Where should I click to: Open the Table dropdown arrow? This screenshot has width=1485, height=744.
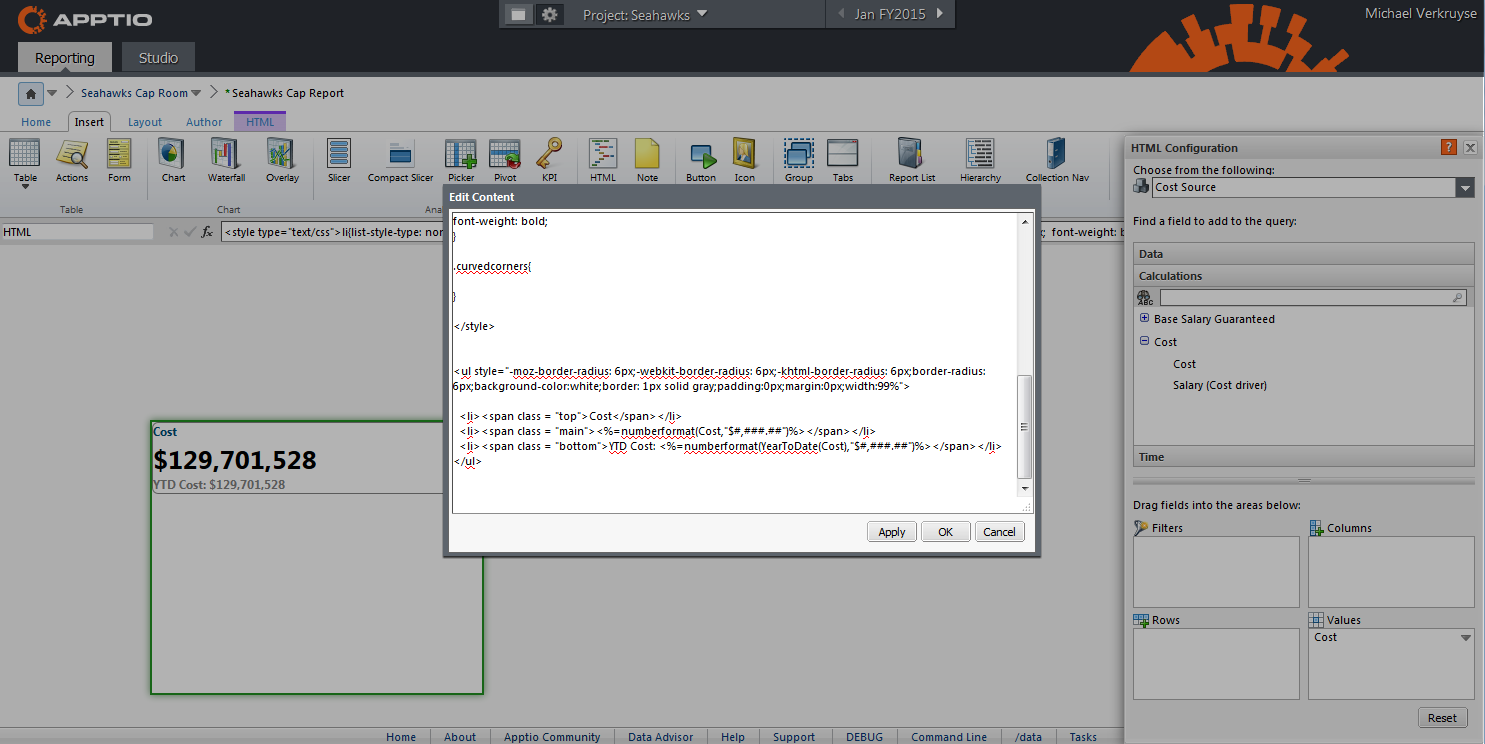[25, 186]
